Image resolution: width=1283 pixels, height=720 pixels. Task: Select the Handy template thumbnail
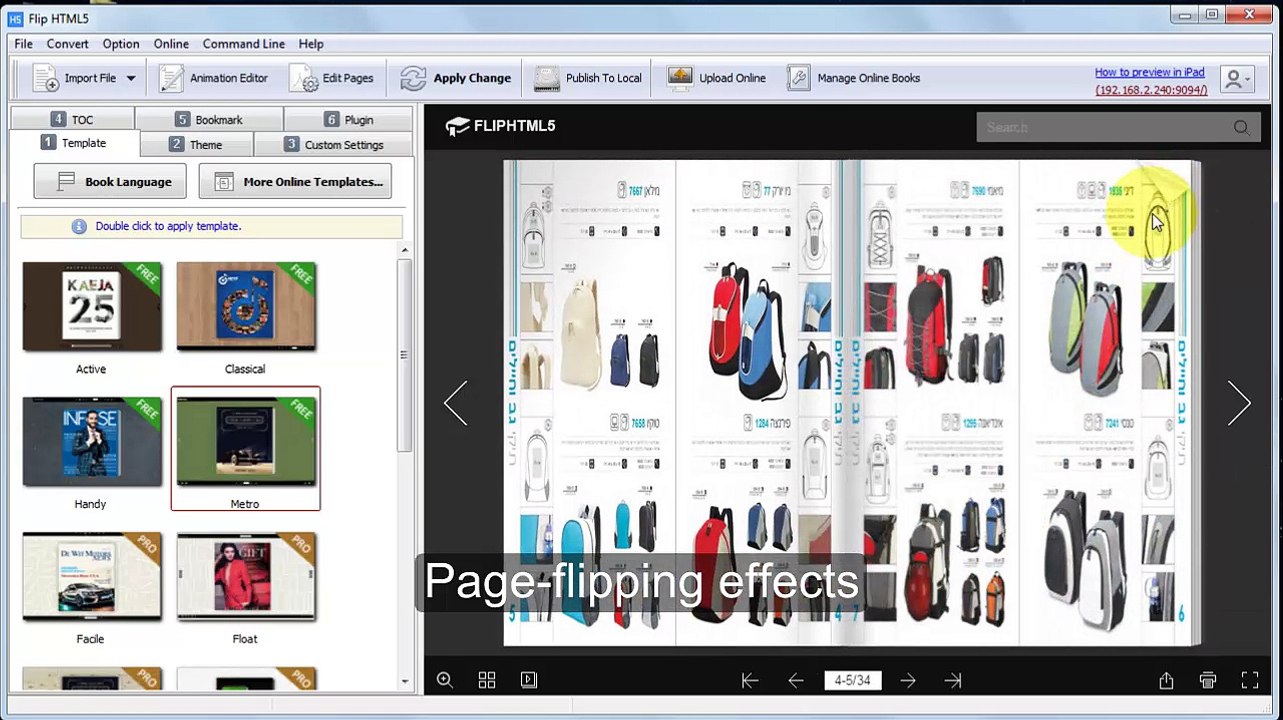92,442
